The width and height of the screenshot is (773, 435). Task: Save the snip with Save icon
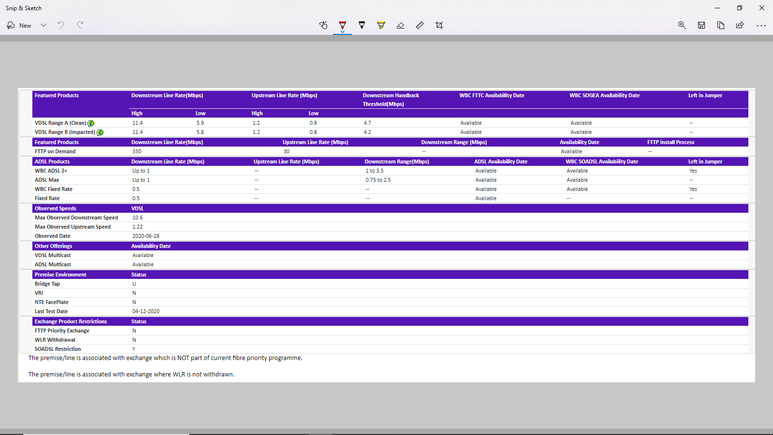[x=702, y=25]
